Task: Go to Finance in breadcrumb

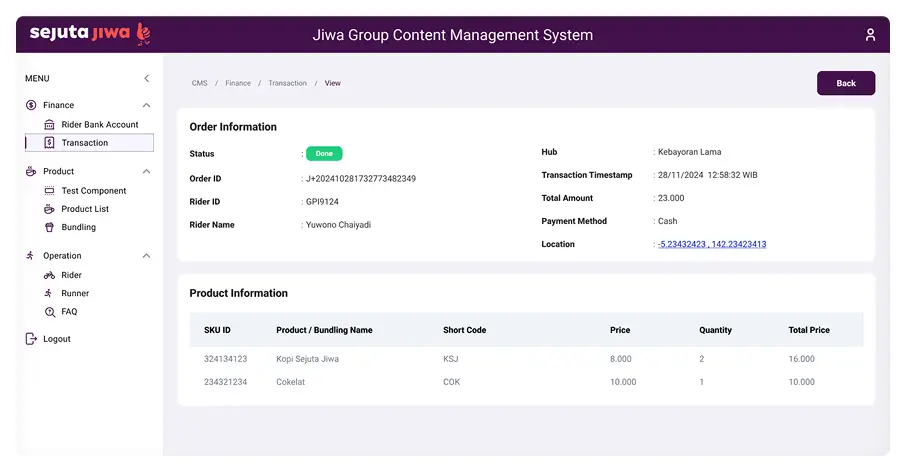Action: pyautogui.click(x=238, y=83)
